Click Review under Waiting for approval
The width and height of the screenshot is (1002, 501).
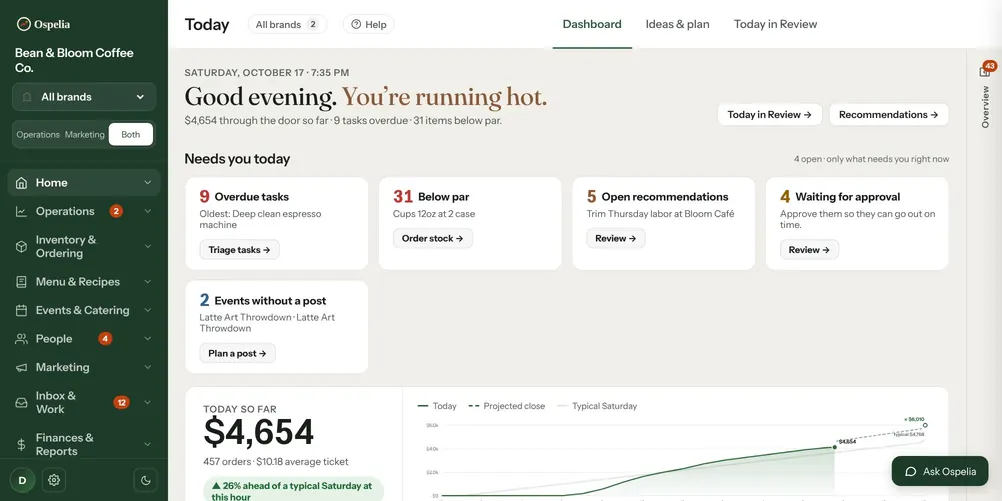pos(809,250)
